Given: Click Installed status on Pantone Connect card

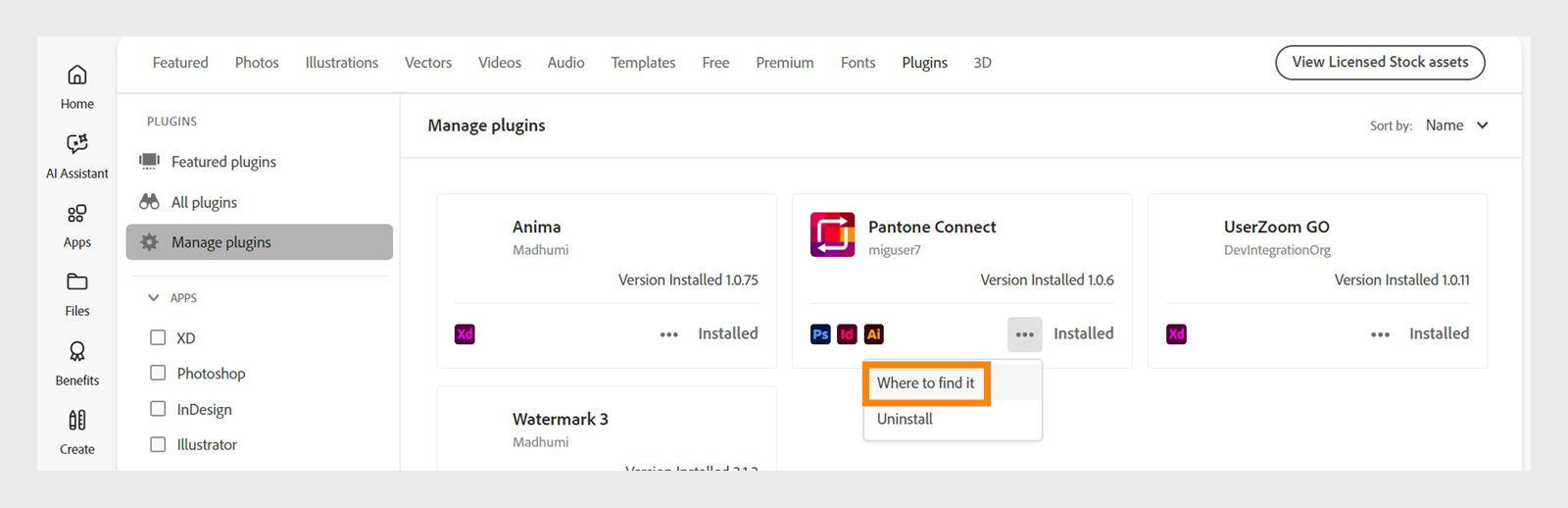Looking at the screenshot, I should pos(1084,333).
